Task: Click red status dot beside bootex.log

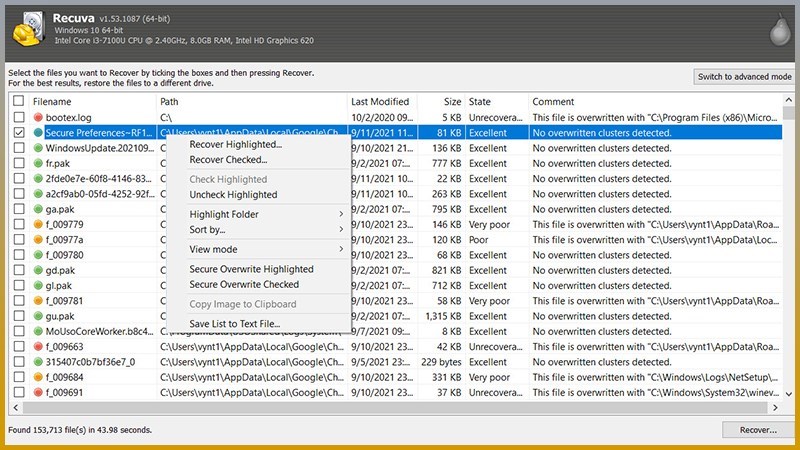Action: [38, 117]
